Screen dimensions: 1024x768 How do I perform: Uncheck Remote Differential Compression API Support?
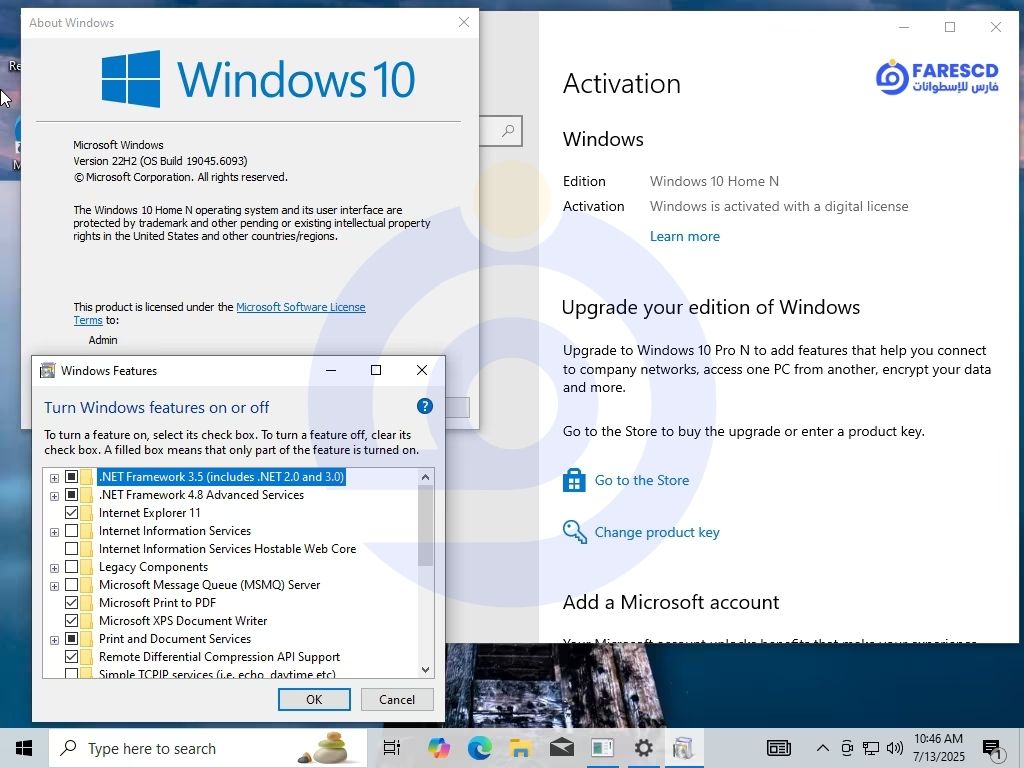[71, 656]
